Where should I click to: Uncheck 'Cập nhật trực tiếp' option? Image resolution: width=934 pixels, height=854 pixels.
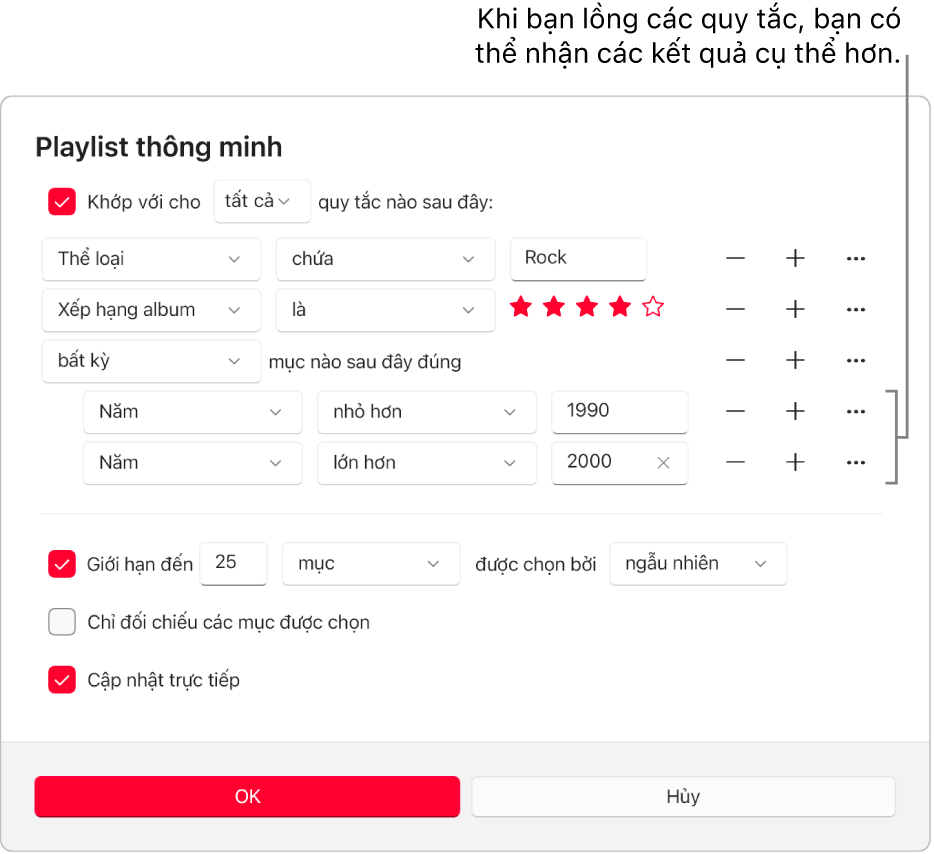(62, 681)
